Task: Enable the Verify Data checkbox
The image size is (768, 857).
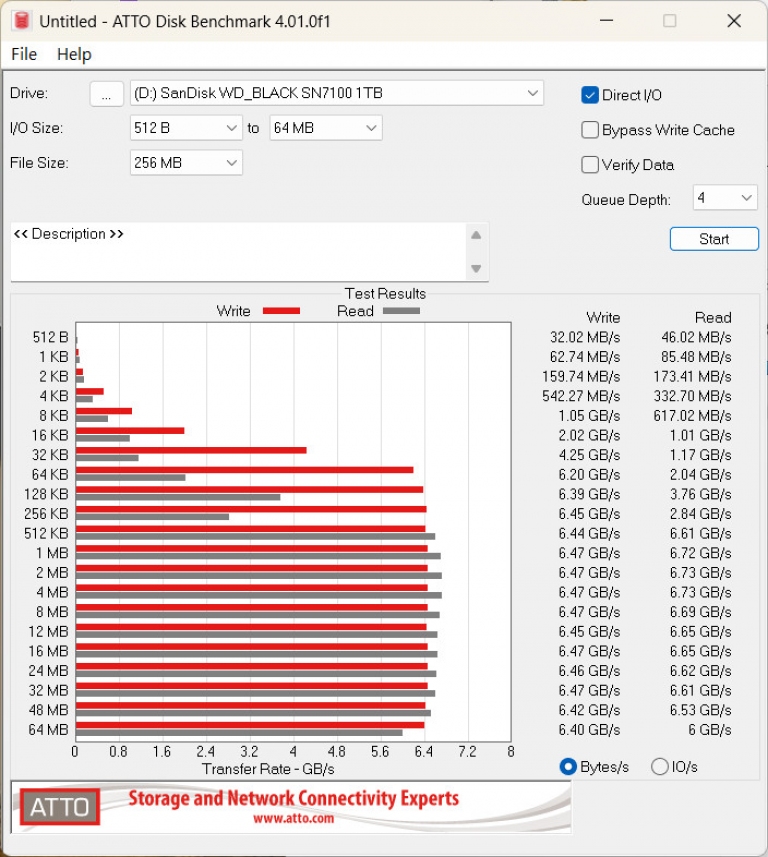Action: (x=590, y=165)
